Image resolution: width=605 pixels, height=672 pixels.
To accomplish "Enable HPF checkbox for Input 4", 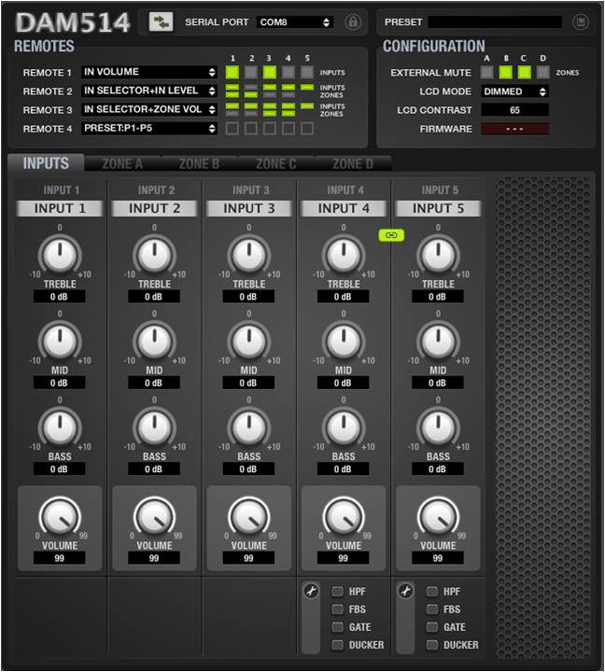I will coord(337,591).
